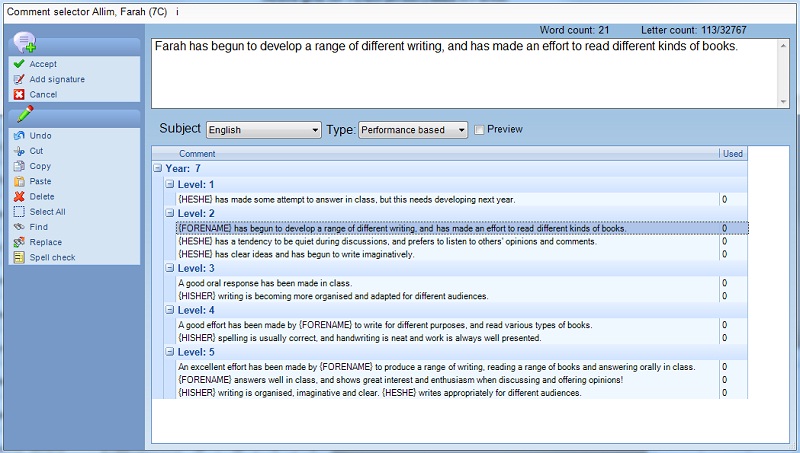The width and height of the screenshot is (800, 453).
Task: Collapse the Year: 7 group
Action: tap(158, 168)
